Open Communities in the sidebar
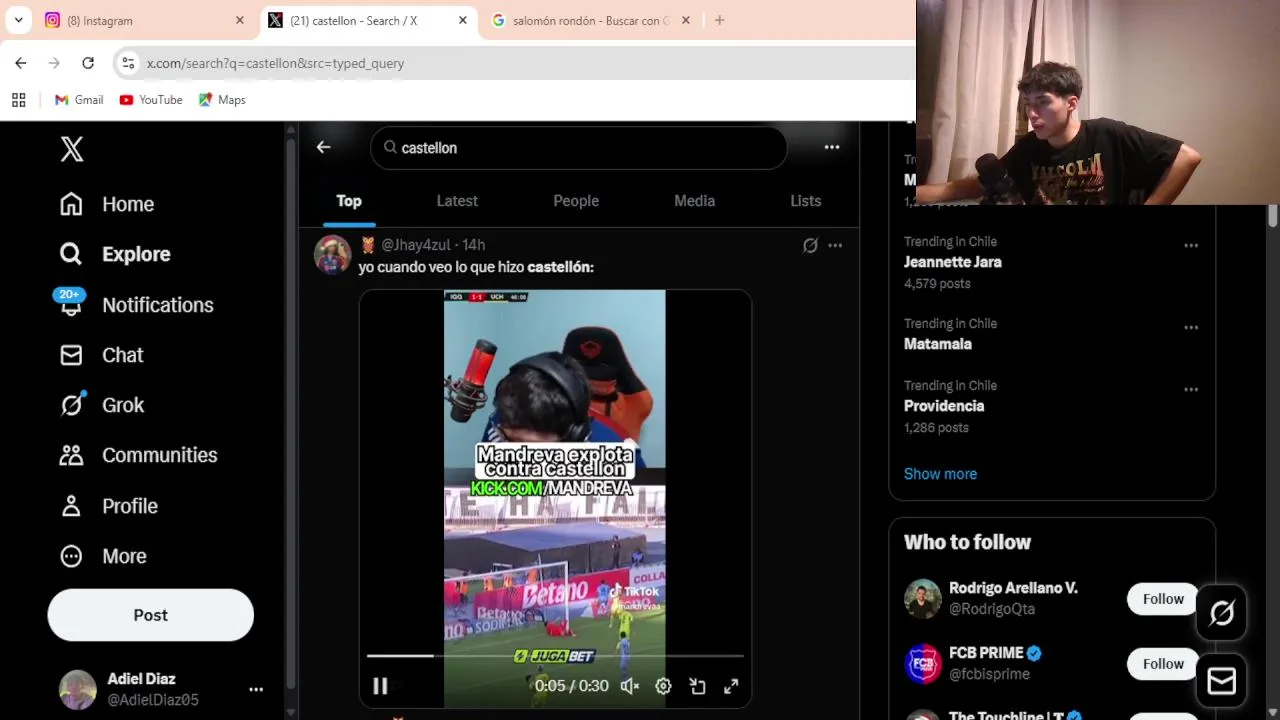This screenshot has height=720, width=1280. coord(138,455)
